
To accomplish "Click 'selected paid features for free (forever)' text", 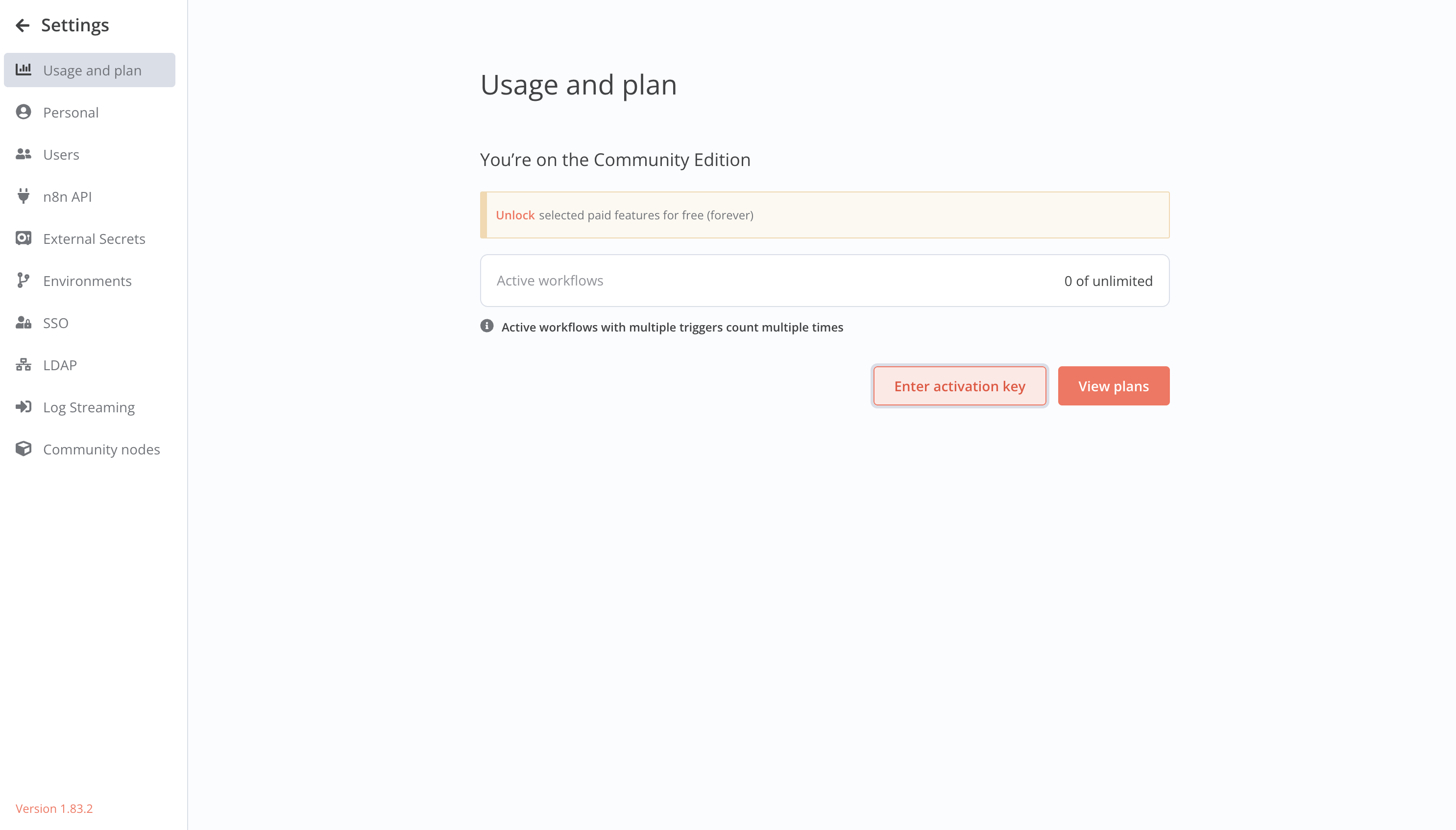I will click(646, 215).
